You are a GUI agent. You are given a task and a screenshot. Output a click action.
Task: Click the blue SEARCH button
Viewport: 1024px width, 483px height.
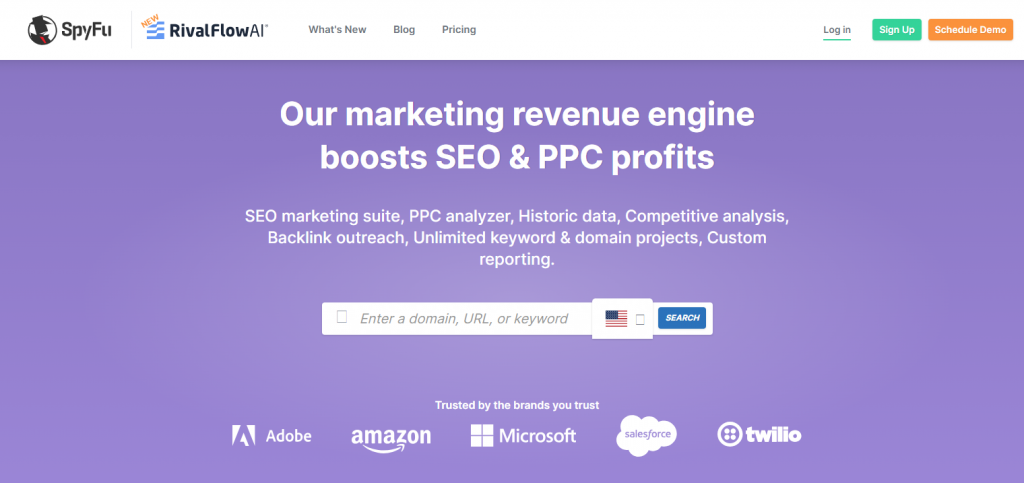pyautogui.click(x=682, y=318)
